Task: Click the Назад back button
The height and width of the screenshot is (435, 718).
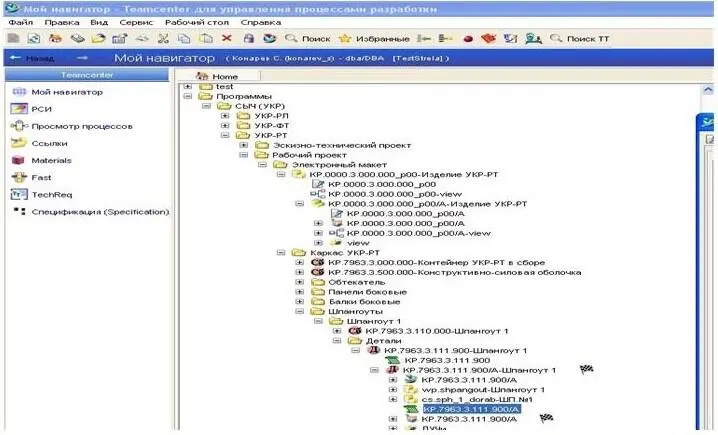Action: 32,58
